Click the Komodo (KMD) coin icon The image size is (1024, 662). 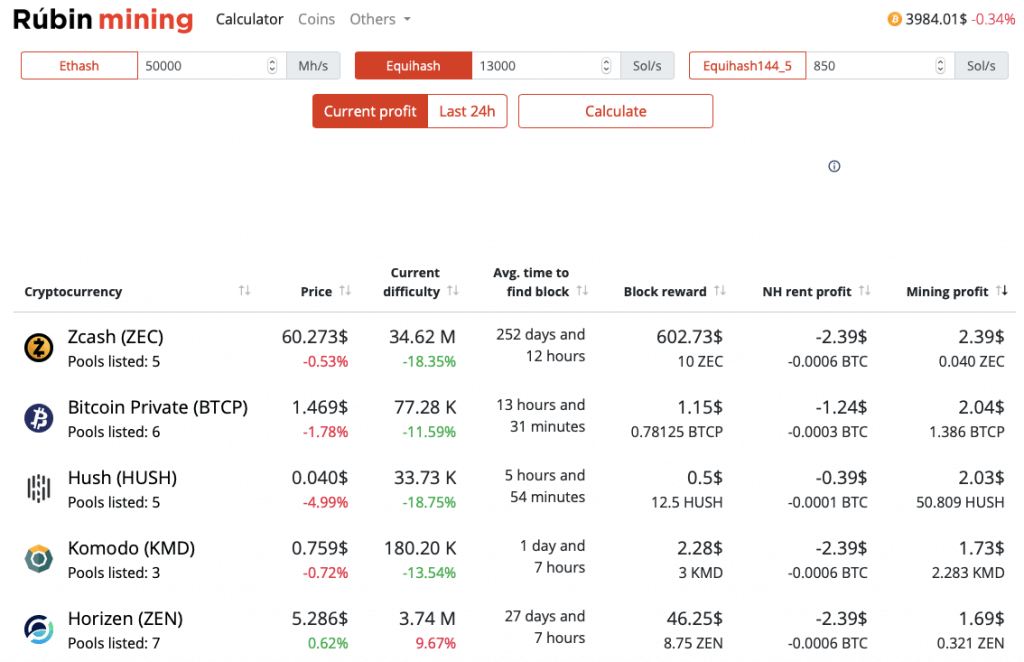[x=38, y=559]
